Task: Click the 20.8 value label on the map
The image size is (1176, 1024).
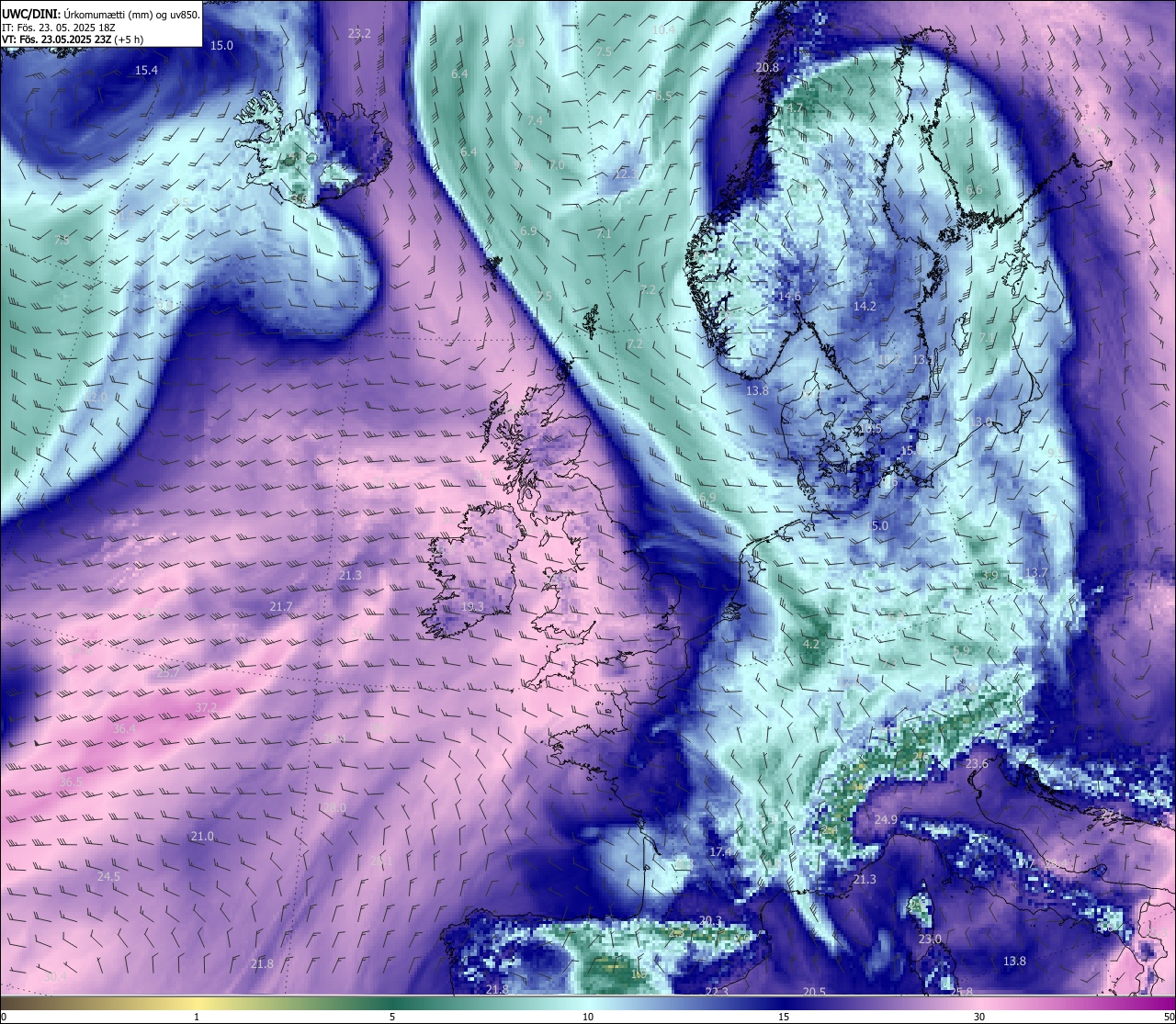Action: pyautogui.click(x=767, y=67)
